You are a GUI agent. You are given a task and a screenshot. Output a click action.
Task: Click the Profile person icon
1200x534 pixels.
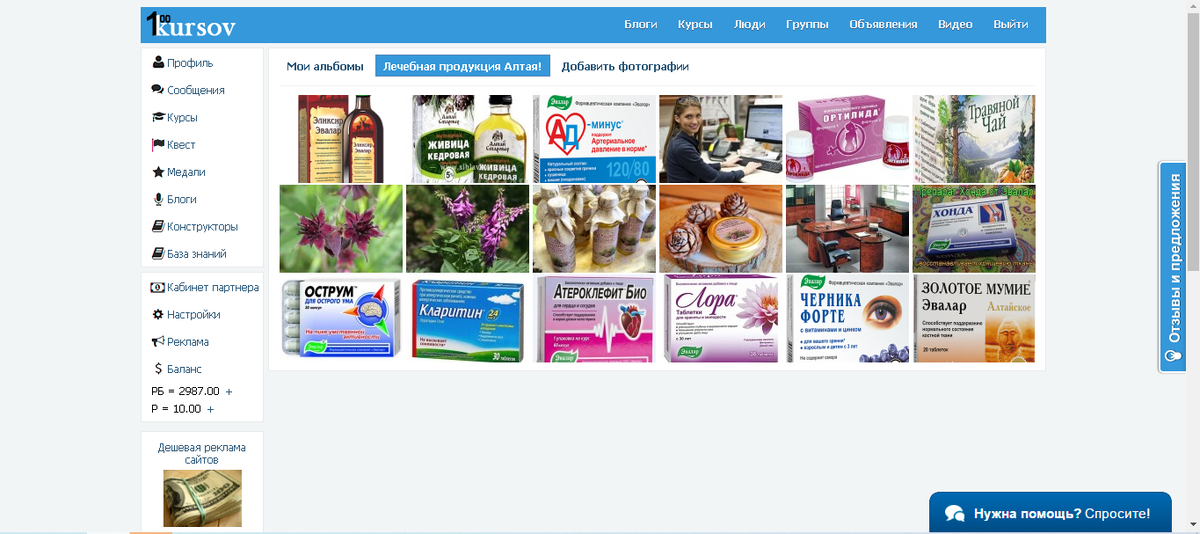[158, 62]
